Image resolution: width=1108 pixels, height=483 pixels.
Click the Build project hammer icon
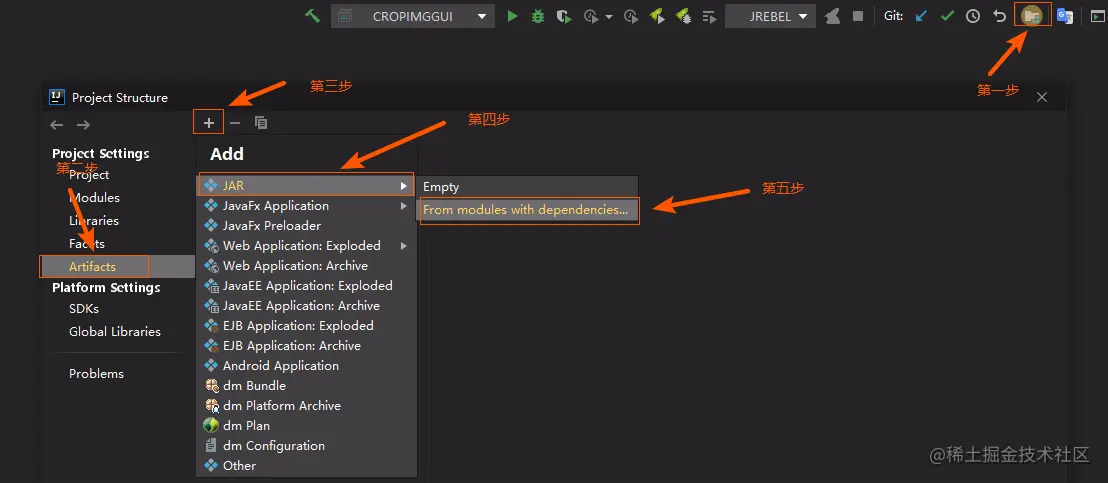point(312,16)
